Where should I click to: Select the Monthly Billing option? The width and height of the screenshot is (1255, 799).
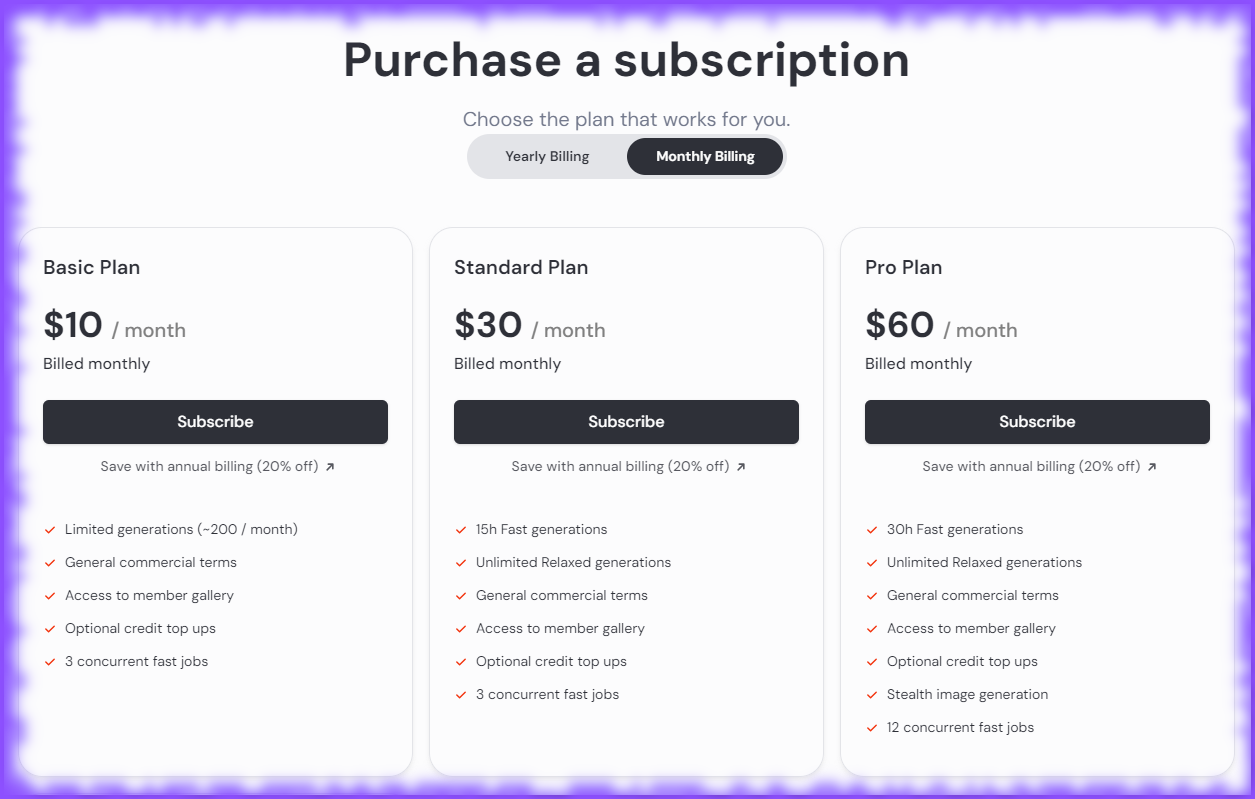coord(705,157)
